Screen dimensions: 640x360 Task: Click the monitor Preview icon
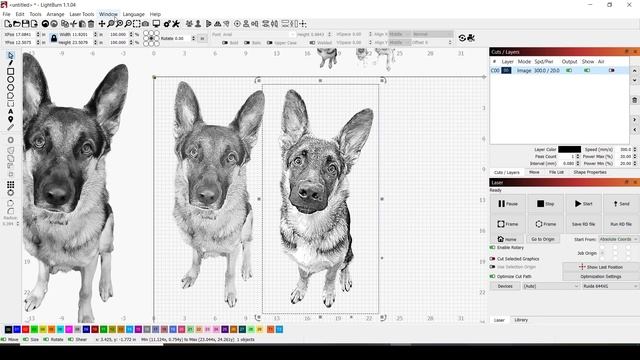tap(156, 24)
